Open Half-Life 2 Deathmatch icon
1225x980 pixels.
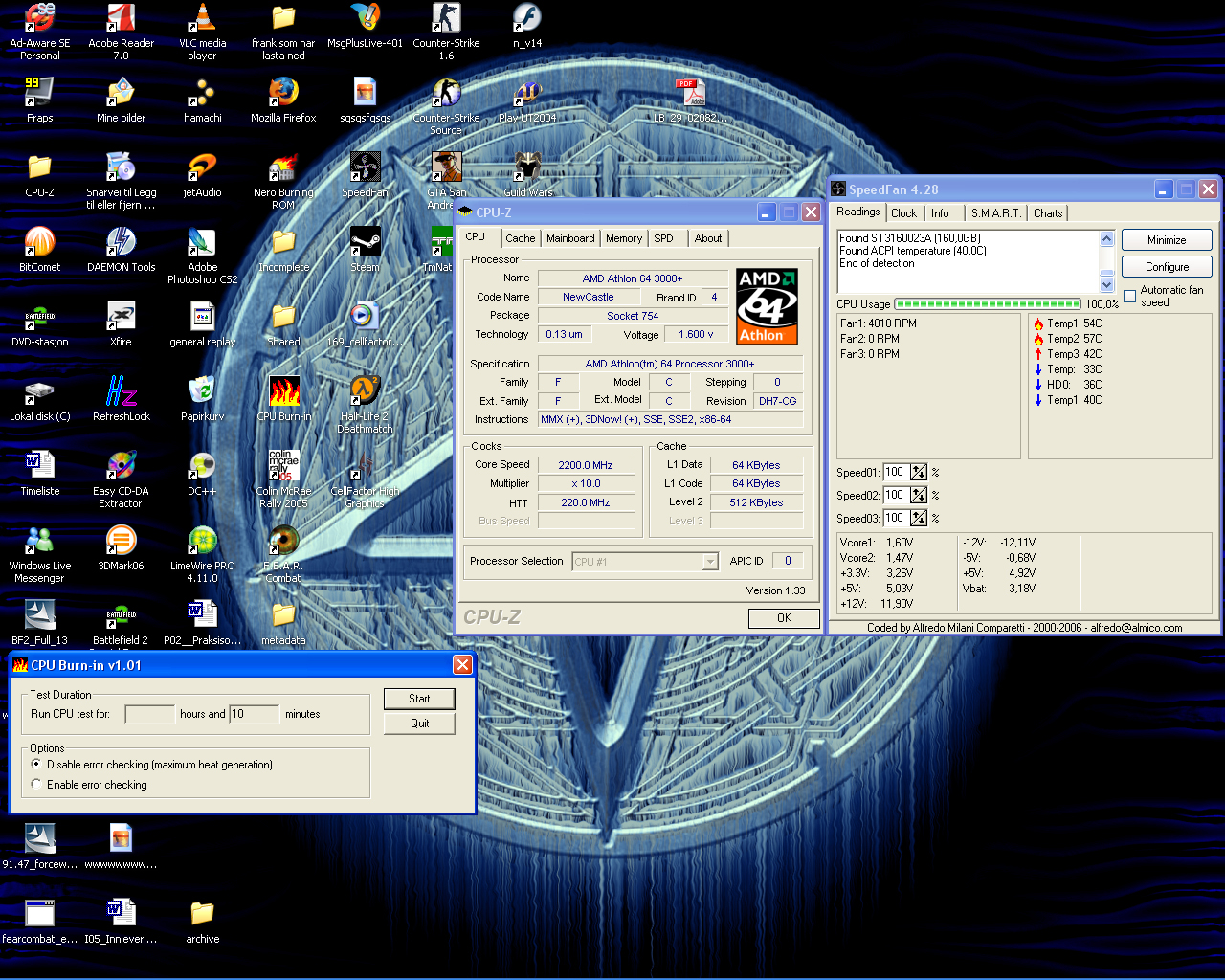click(365, 406)
